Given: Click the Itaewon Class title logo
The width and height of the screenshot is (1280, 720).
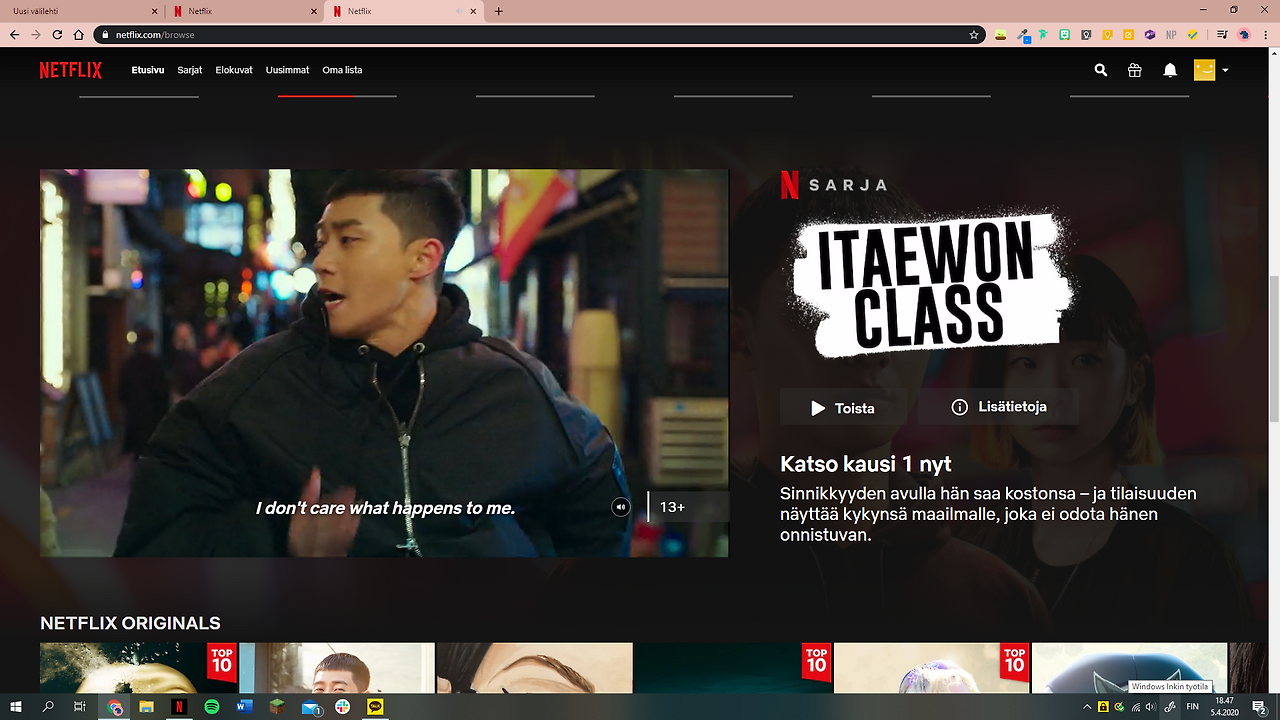Looking at the screenshot, I should (x=932, y=284).
